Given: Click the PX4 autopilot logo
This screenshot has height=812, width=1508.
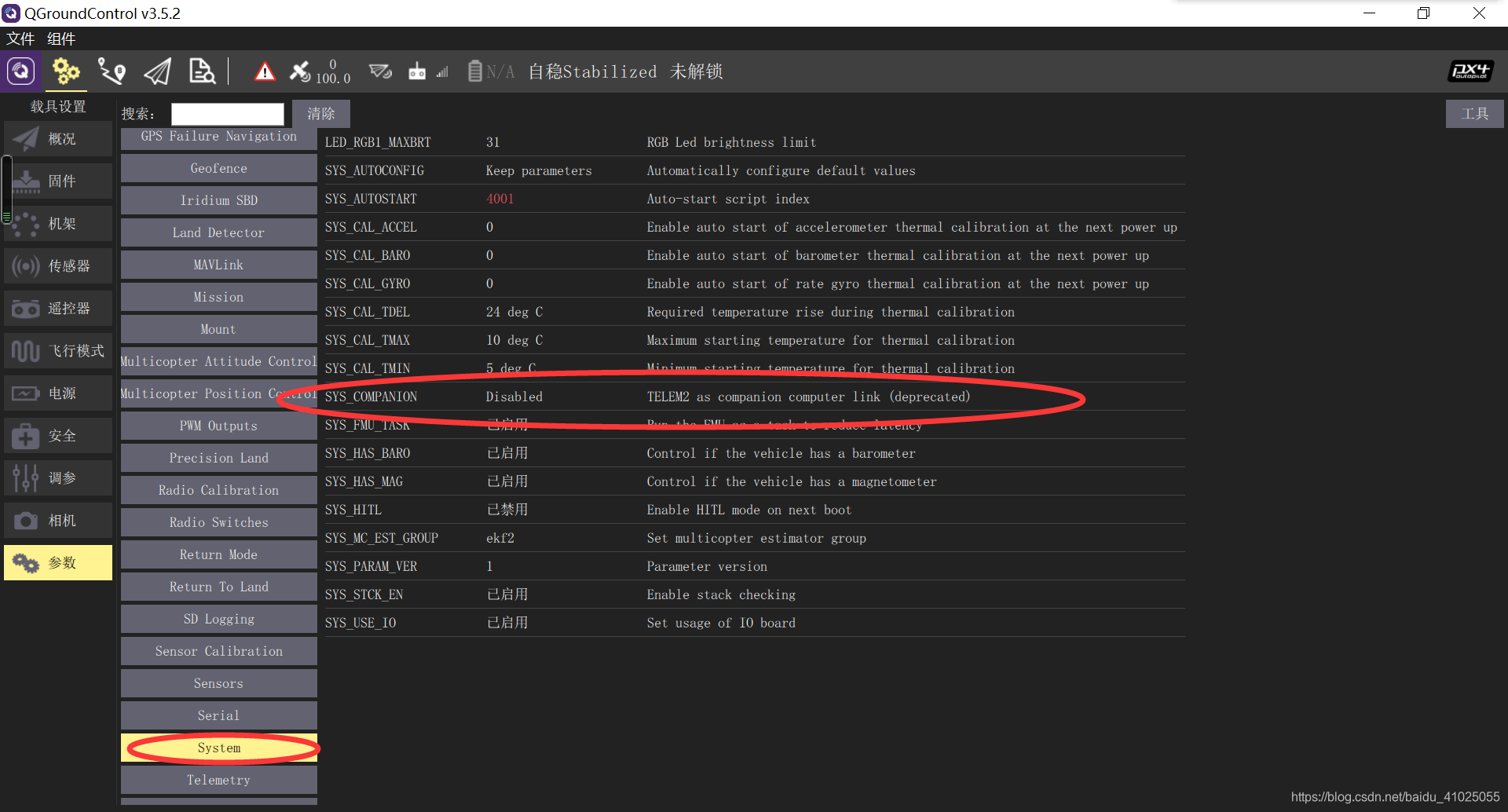Looking at the screenshot, I should (1470, 71).
